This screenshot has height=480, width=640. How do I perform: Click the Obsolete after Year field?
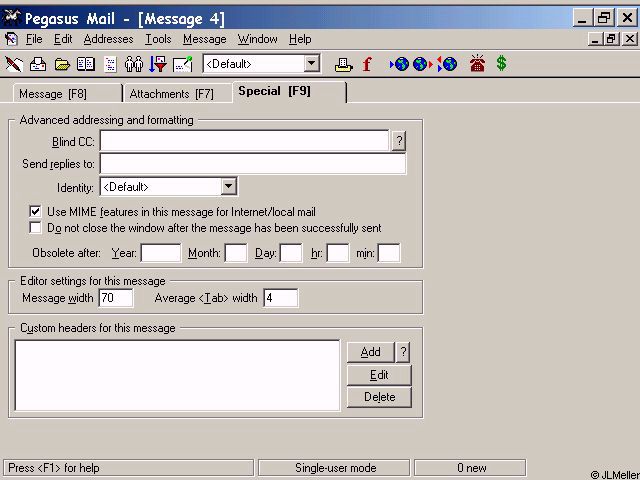click(161, 253)
